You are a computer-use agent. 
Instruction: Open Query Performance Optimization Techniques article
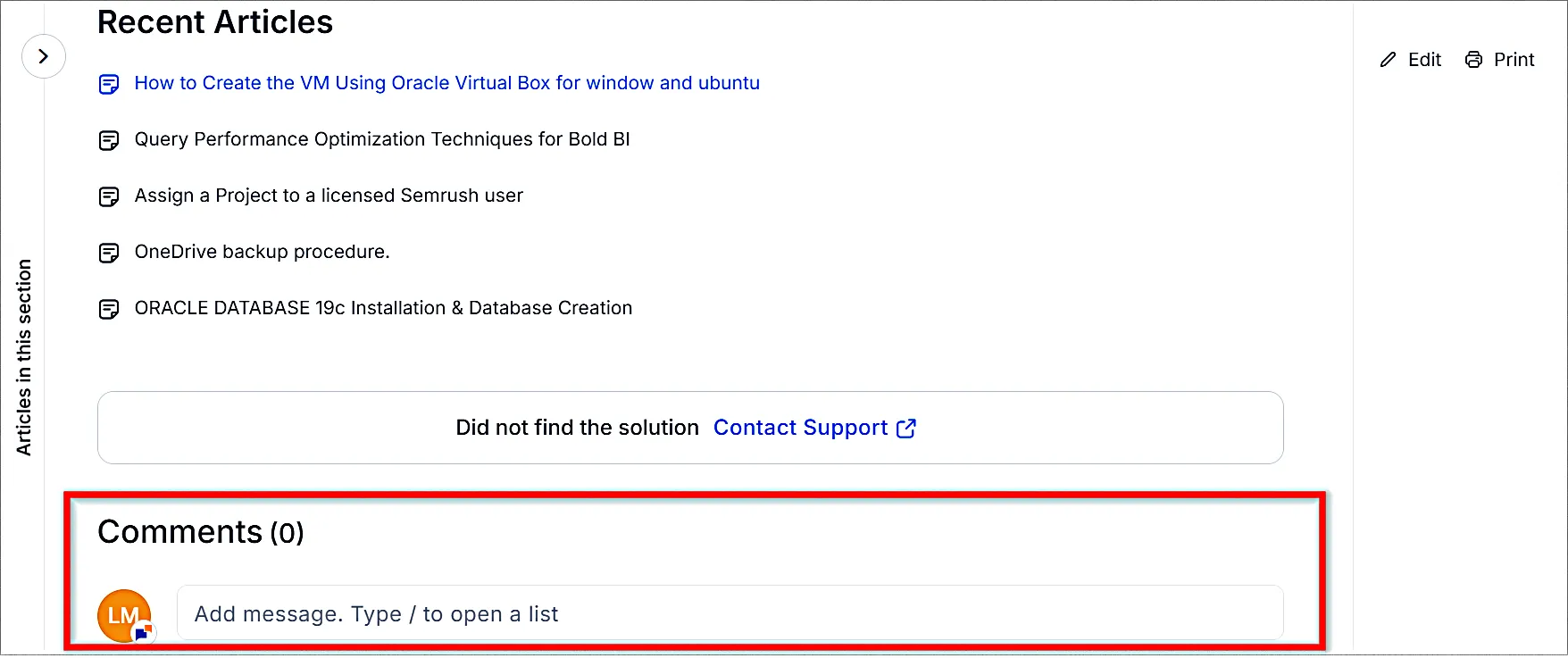(x=382, y=139)
